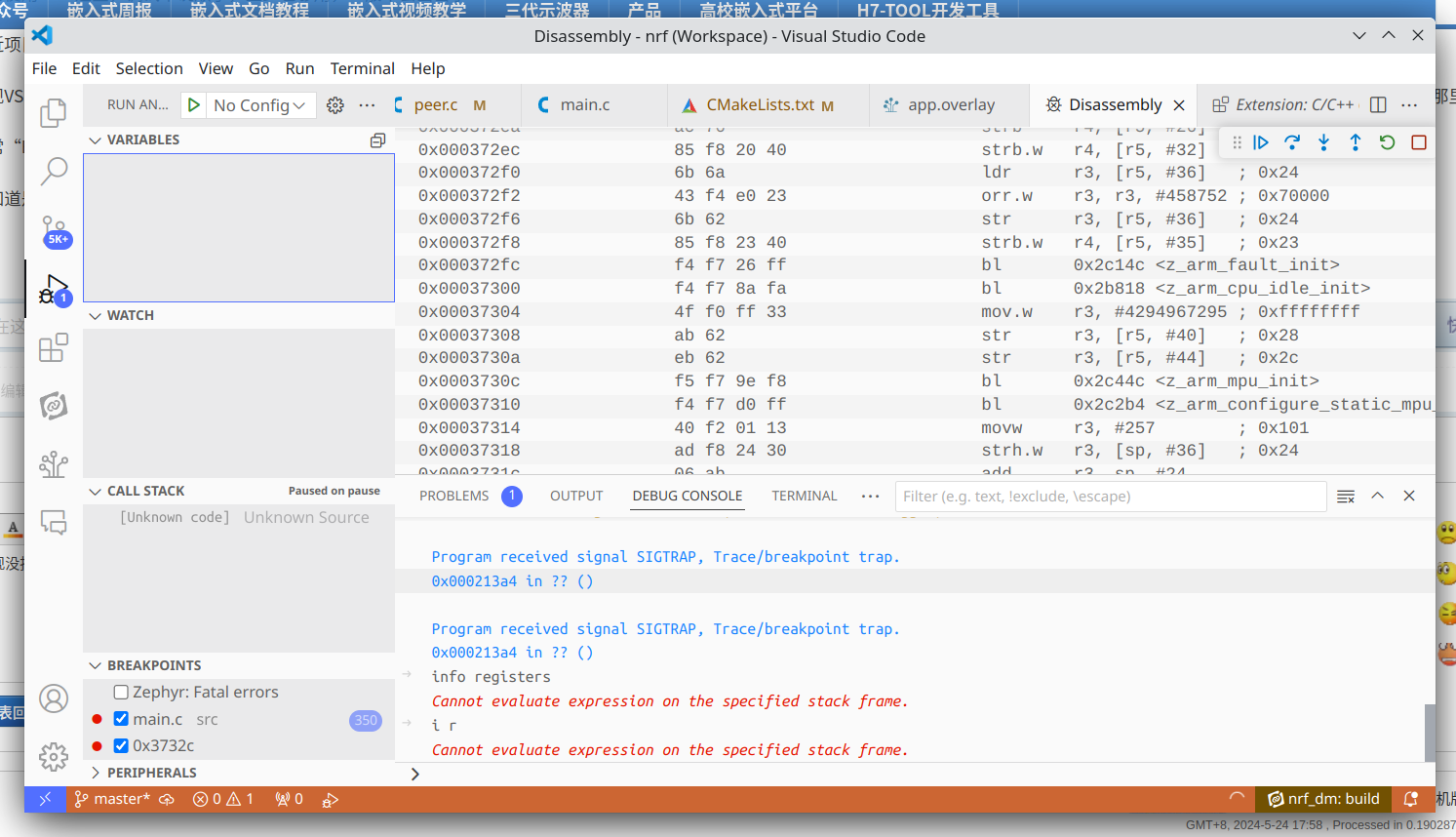The image size is (1456, 837).
Task: Toggle Zephyr: Fatal errors breakpoint checkbox
Action: [121, 693]
